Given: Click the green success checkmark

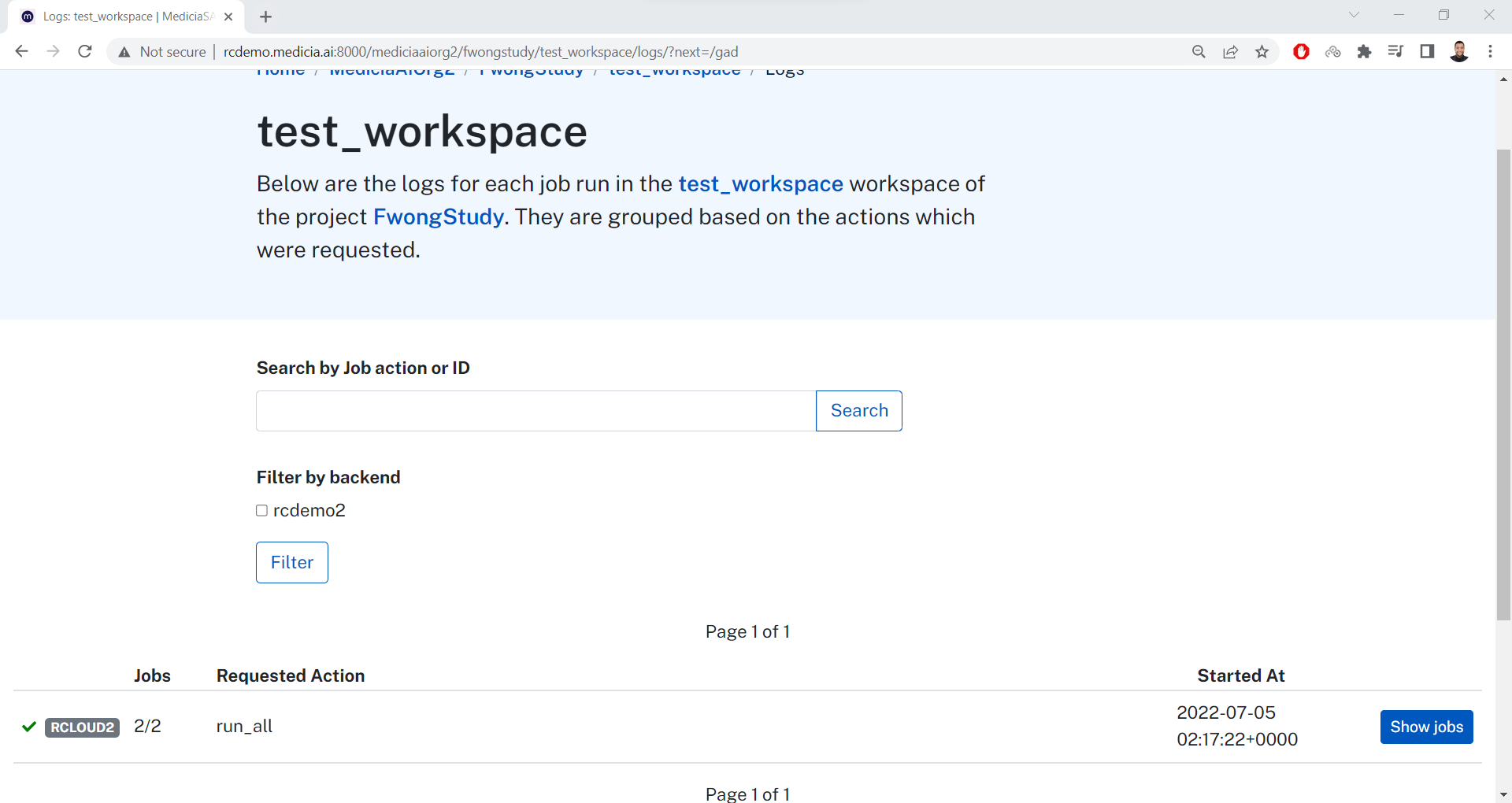Looking at the screenshot, I should point(29,727).
